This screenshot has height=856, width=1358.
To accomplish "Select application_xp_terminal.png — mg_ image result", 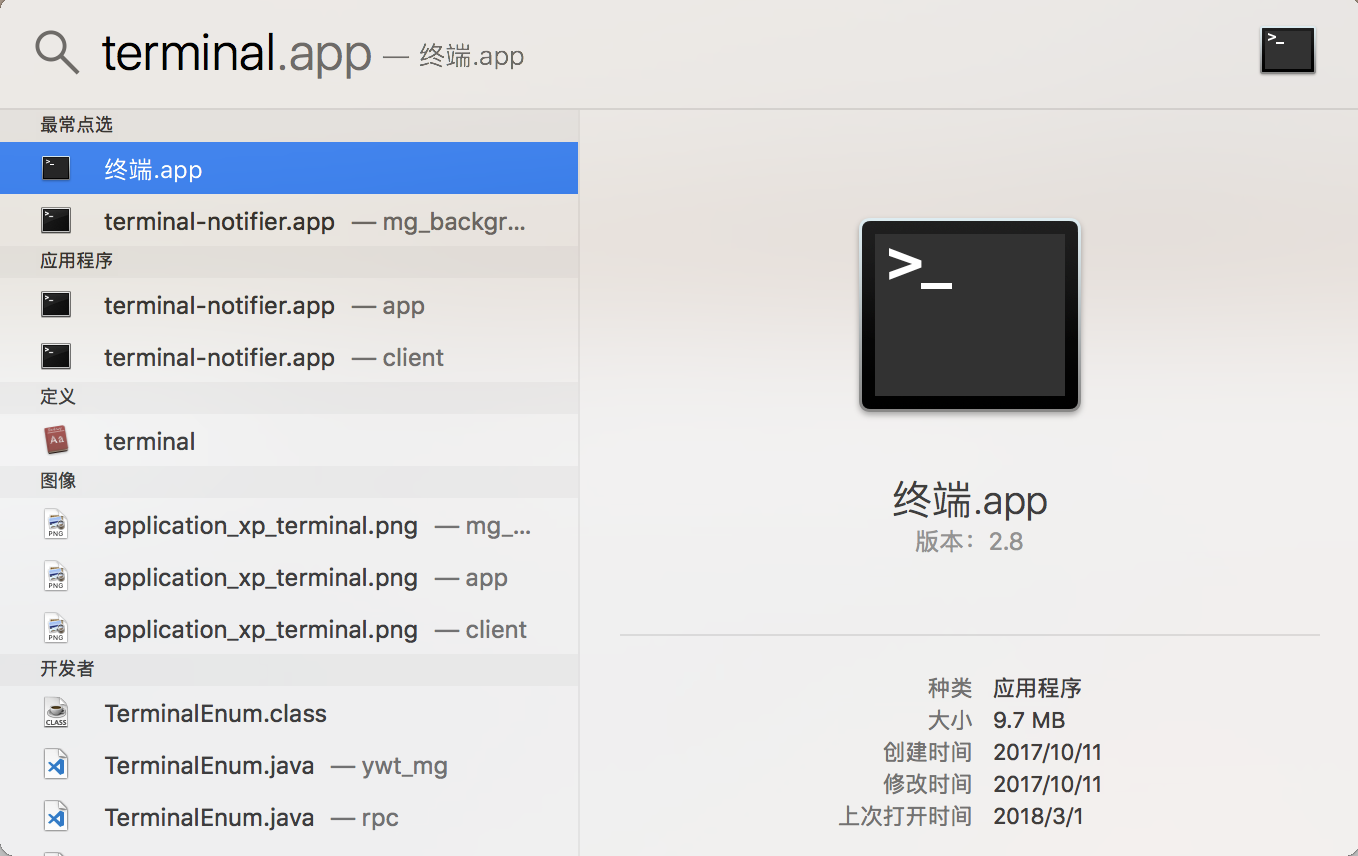I will (x=290, y=524).
